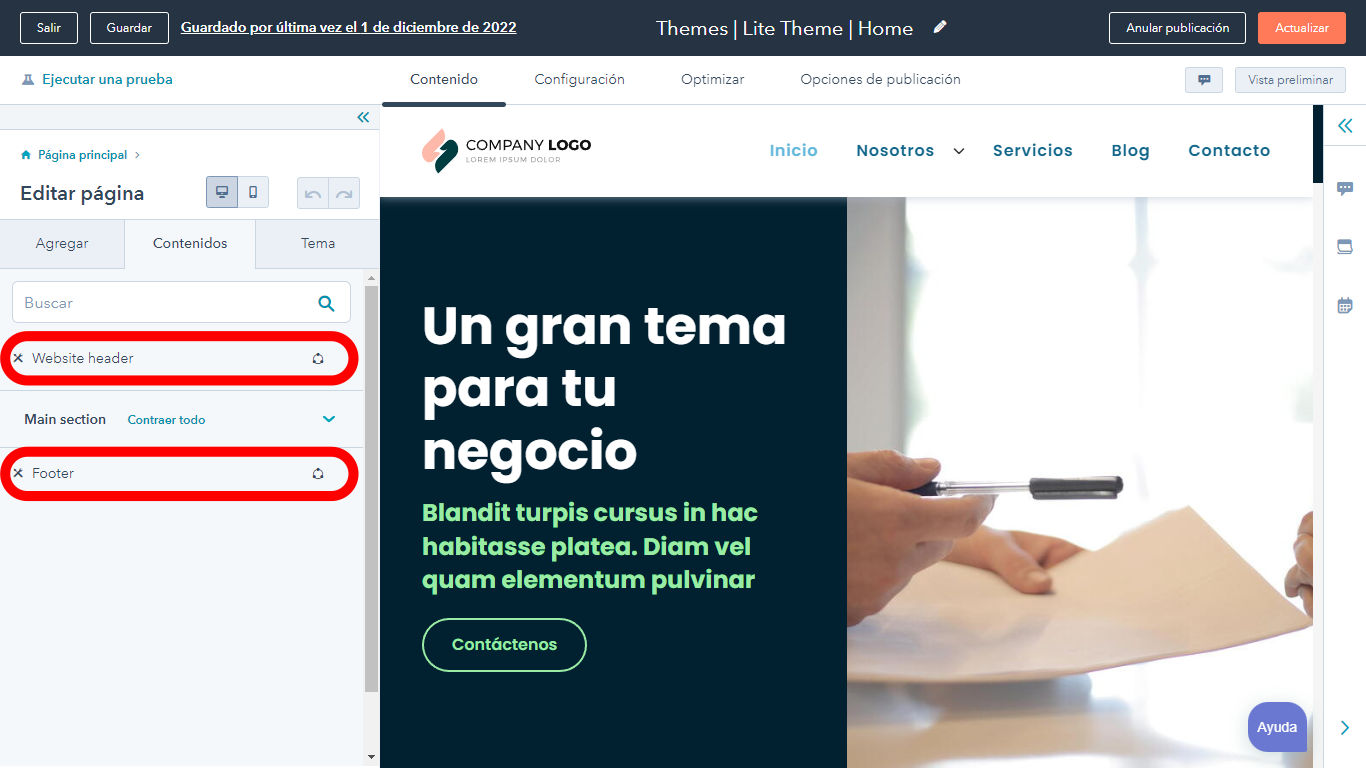Click the X icon beside Website header

tap(18, 358)
